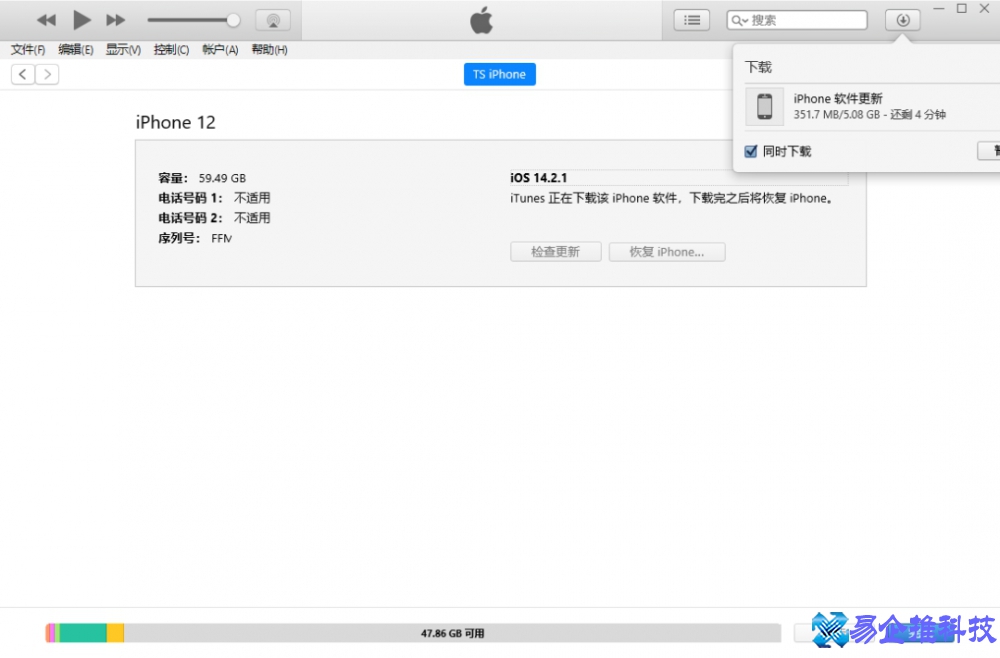Open the 控制(C) menu

[x=170, y=49]
